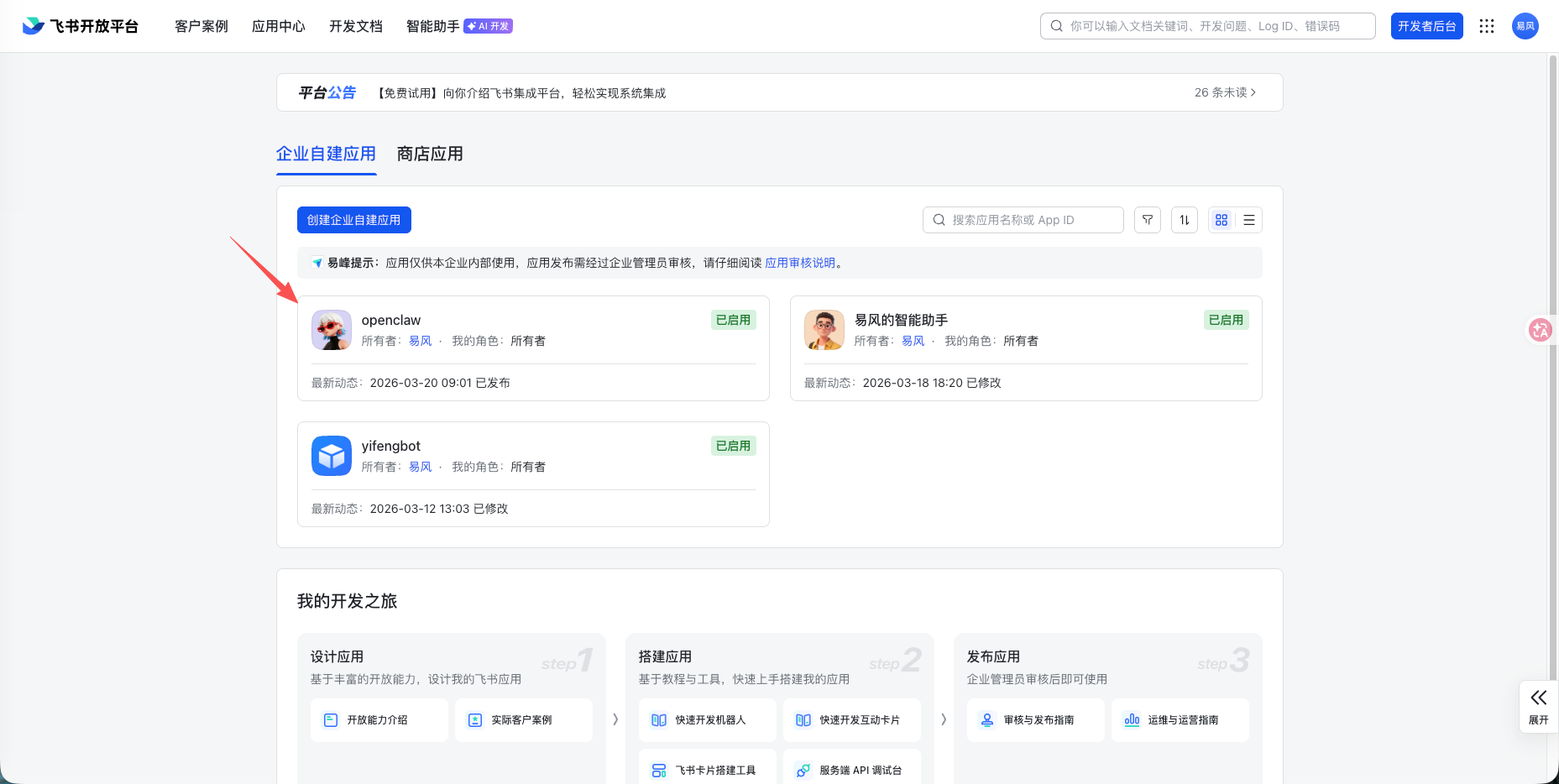Click the 开放能力介绍 icon entry
This screenshot has width=1559, height=784.
379,719
